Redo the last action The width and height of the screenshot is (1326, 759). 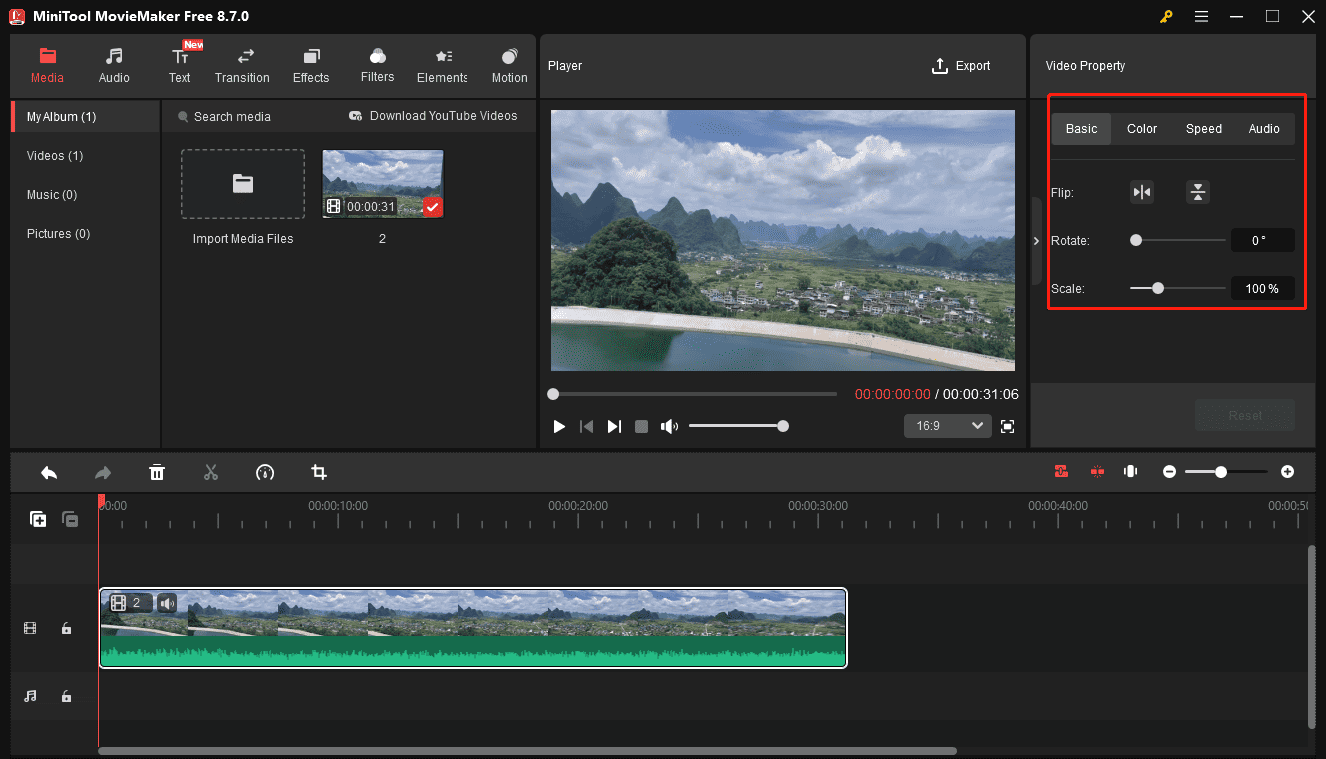pyautogui.click(x=102, y=473)
